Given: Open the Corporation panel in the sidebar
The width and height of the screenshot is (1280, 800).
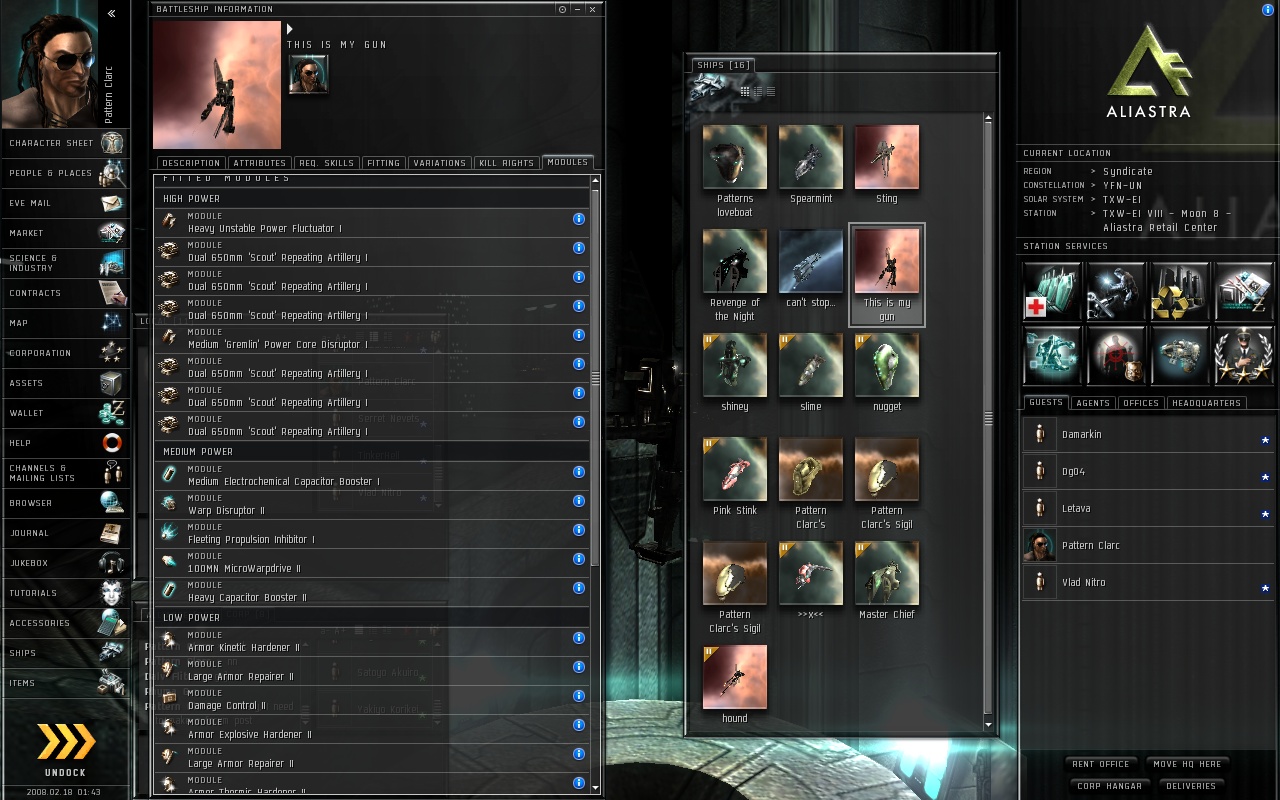Looking at the screenshot, I should pyautogui.click(x=65, y=353).
